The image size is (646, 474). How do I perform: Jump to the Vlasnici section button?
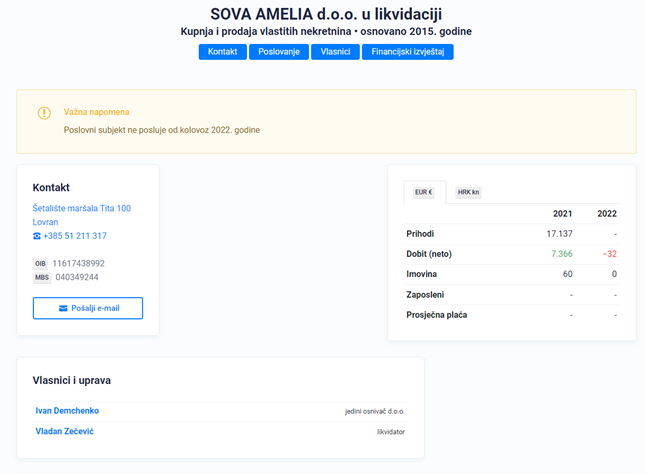[x=335, y=52]
